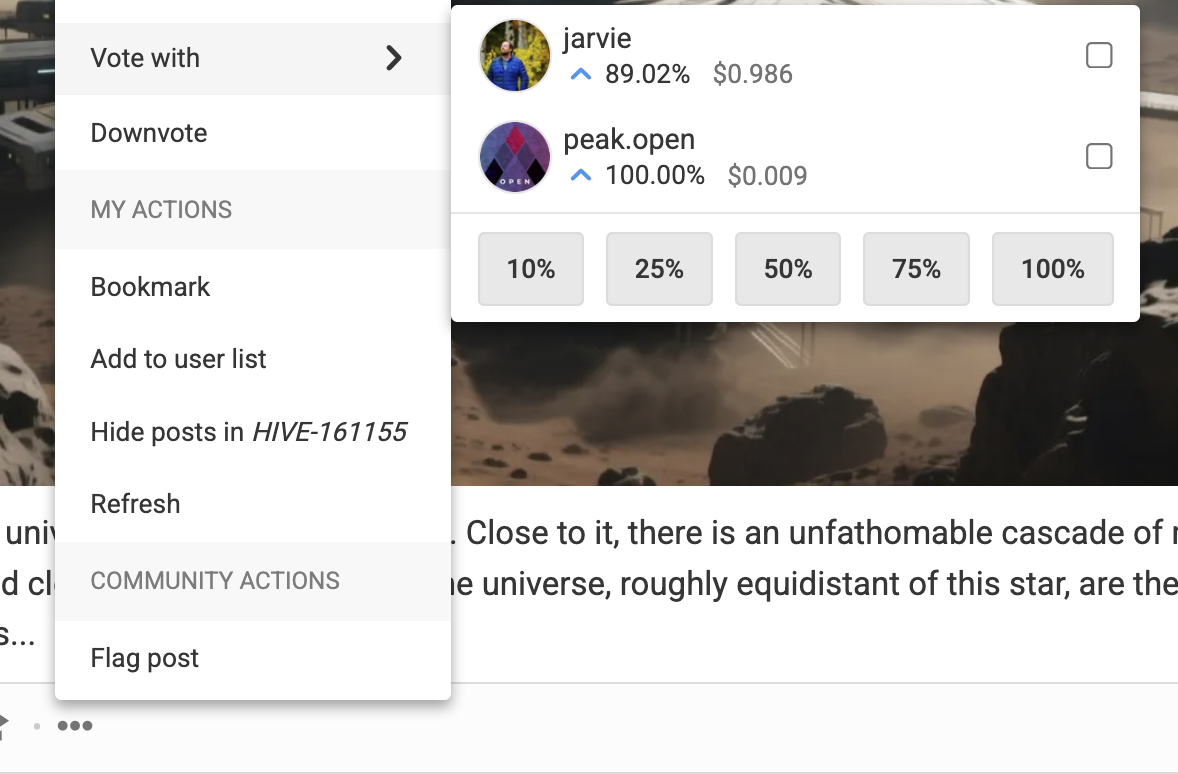Tick the checkbox for jarvie

(1099, 56)
